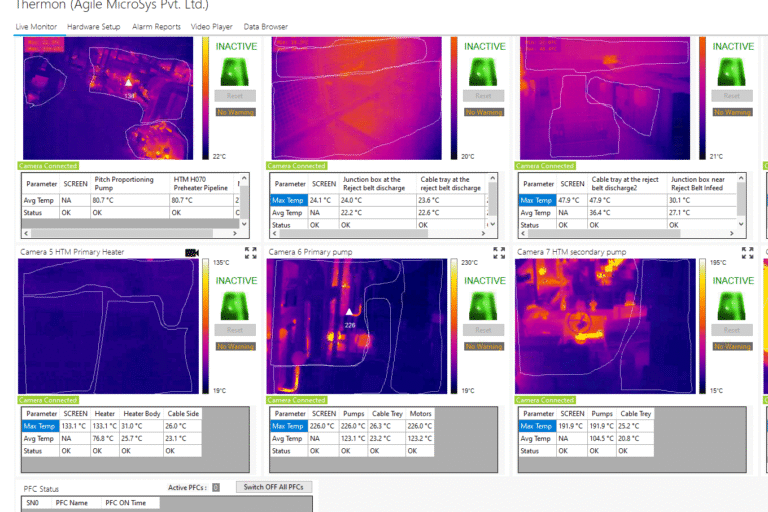Click the 36.4 °C cell
The height and width of the screenshot is (512, 768).
pyautogui.click(x=627, y=213)
